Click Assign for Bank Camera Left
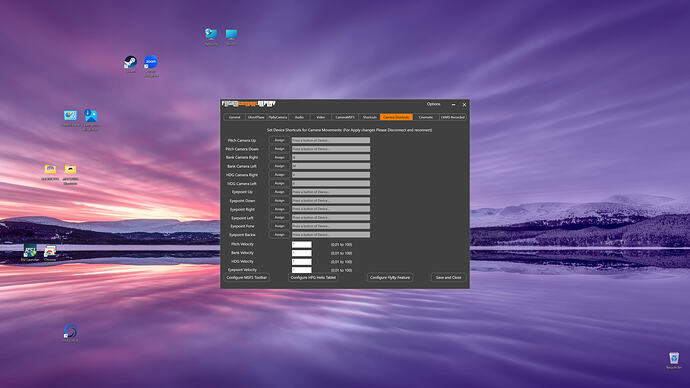The height and width of the screenshot is (388, 690). coord(279,166)
